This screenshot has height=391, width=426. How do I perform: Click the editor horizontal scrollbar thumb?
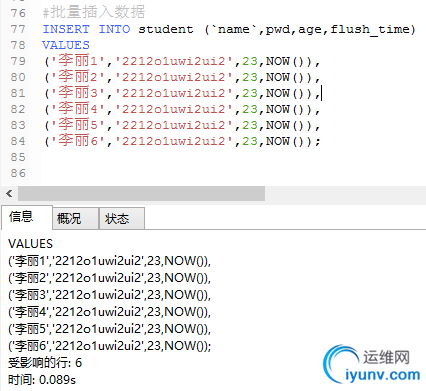(x=141, y=193)
